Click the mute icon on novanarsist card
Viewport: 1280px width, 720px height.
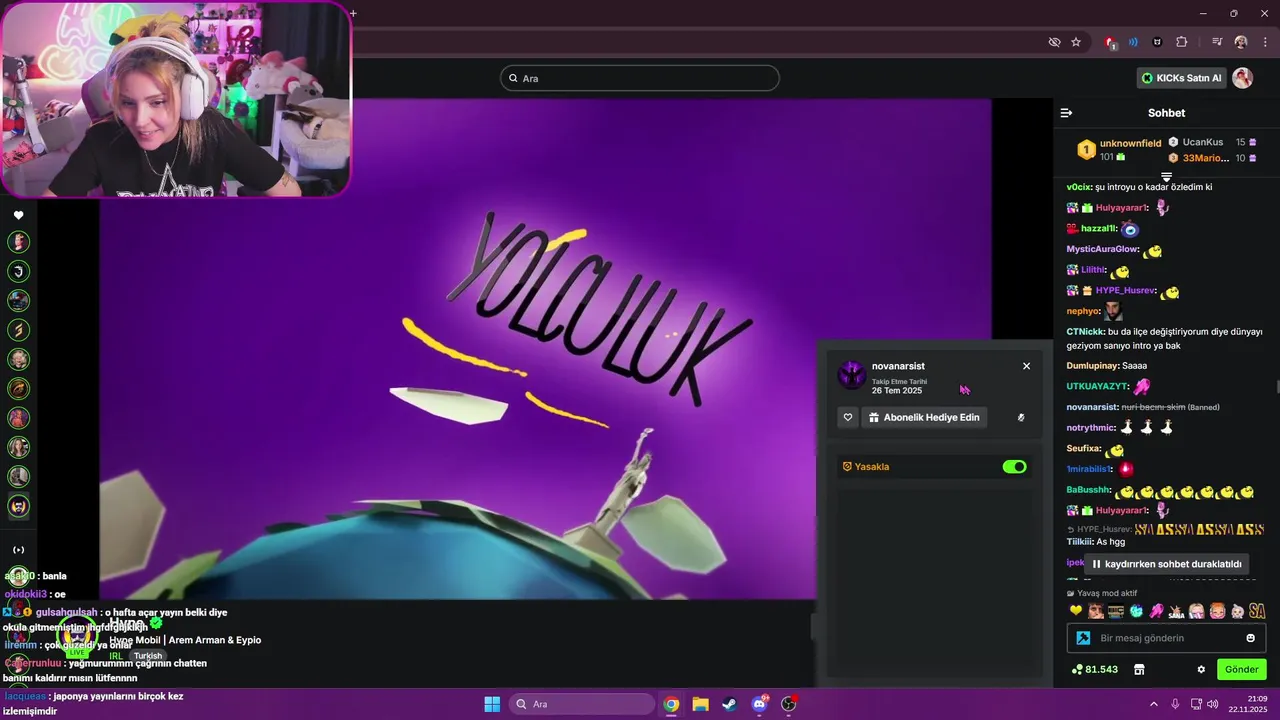pyautogui.click(x=1021, y=417)
